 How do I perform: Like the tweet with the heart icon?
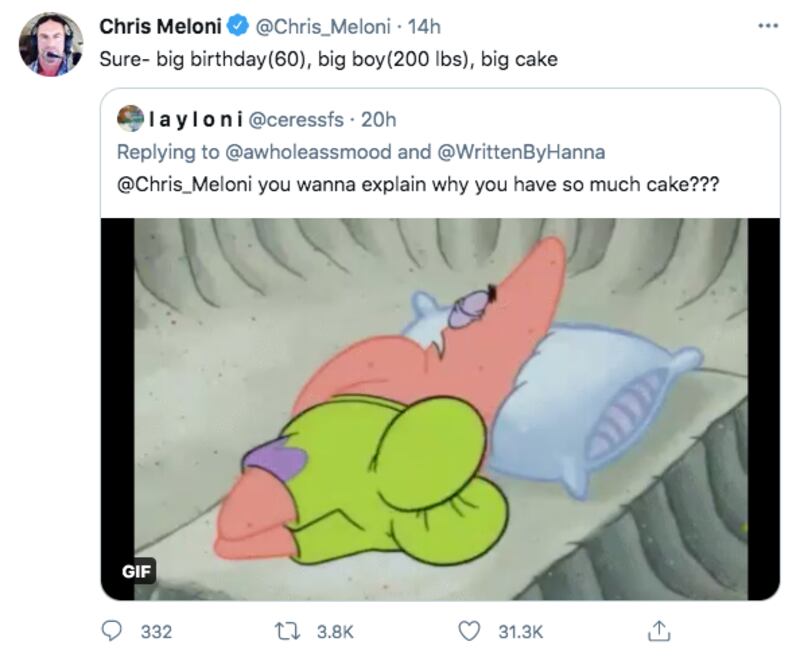(468, 631)
